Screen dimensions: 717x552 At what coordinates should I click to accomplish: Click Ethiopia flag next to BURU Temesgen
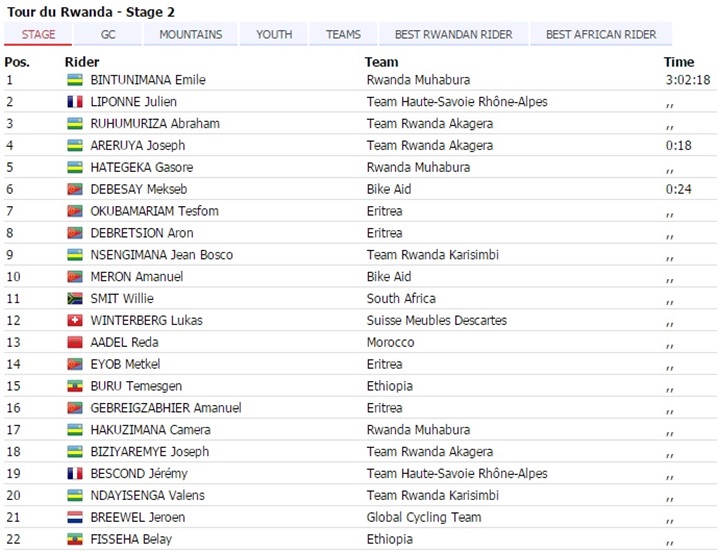74,386
